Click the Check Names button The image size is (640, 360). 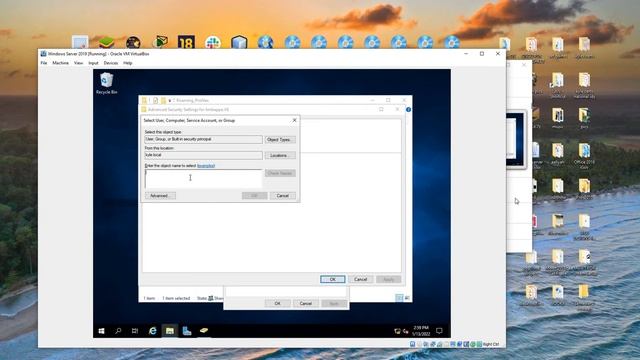pos(280,173)
